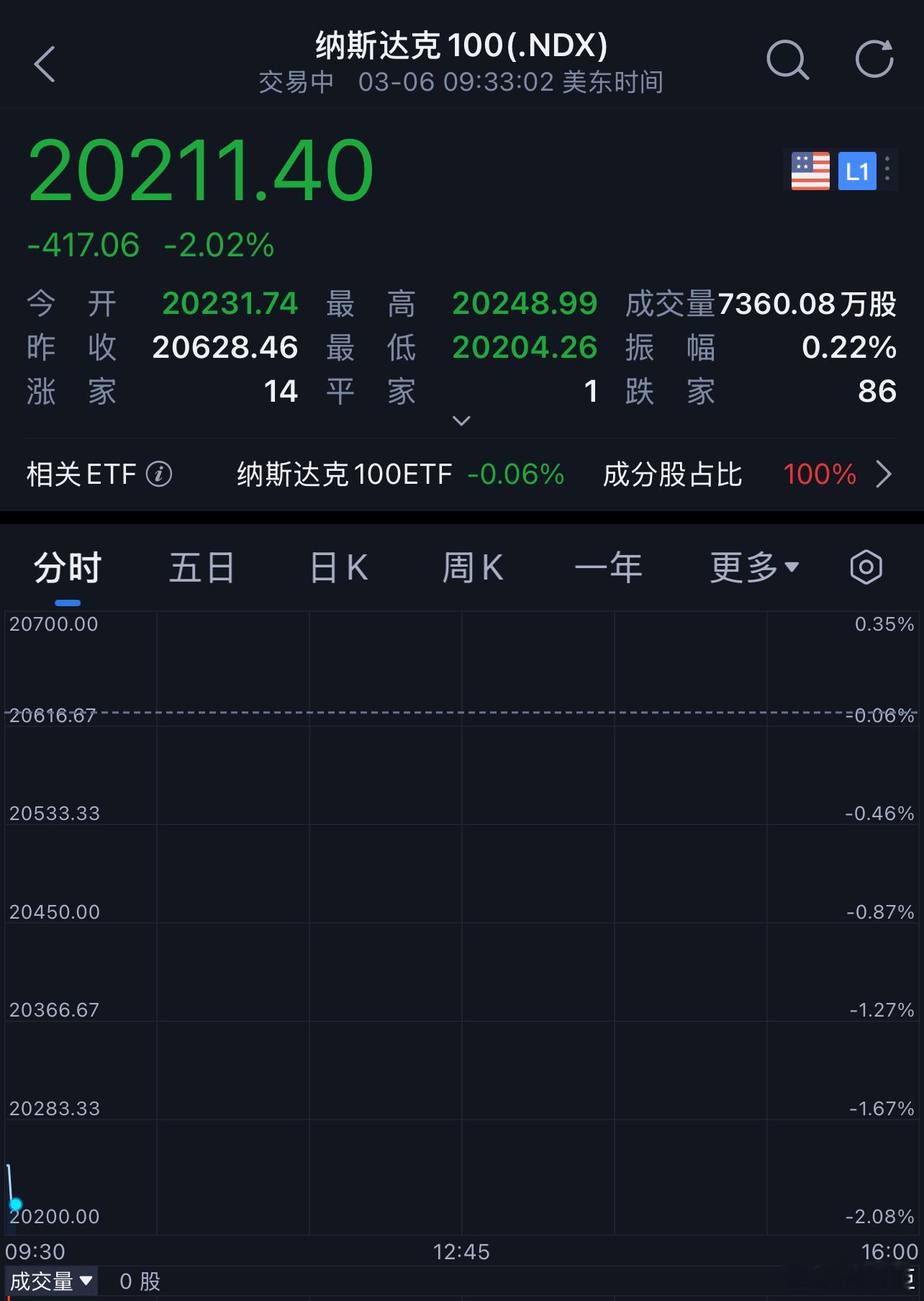The width and height of the screenshot is (924, 1301).
Task: Tap the trading status timestamp line
Action: coord(461,82)
